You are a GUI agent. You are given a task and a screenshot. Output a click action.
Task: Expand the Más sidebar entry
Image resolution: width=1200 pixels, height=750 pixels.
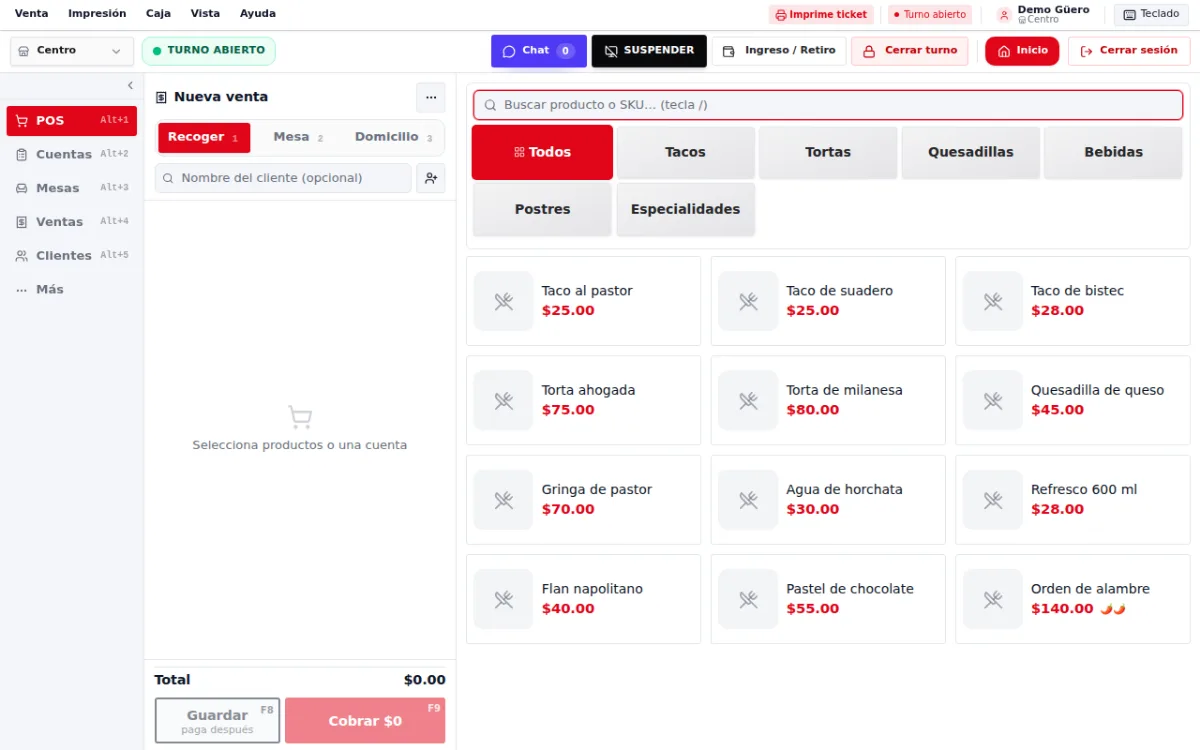pos(72,290)
